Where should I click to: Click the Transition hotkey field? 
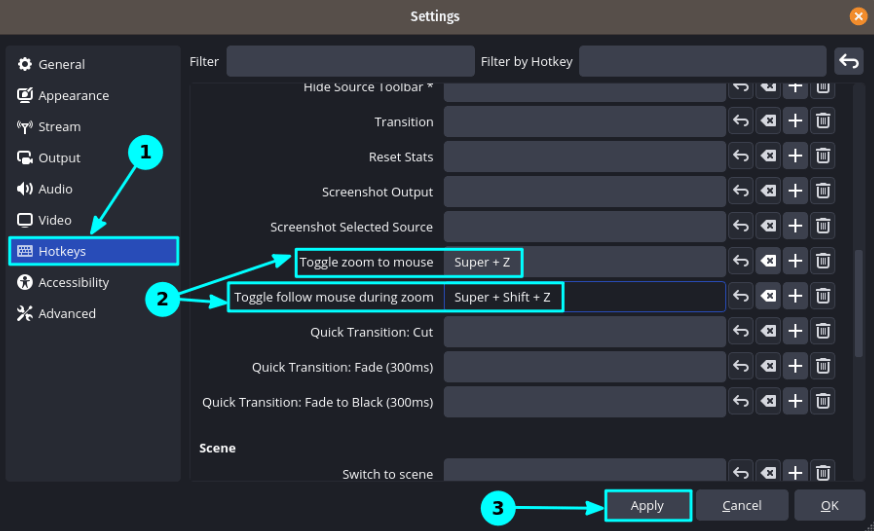click(x=585, y=121)
